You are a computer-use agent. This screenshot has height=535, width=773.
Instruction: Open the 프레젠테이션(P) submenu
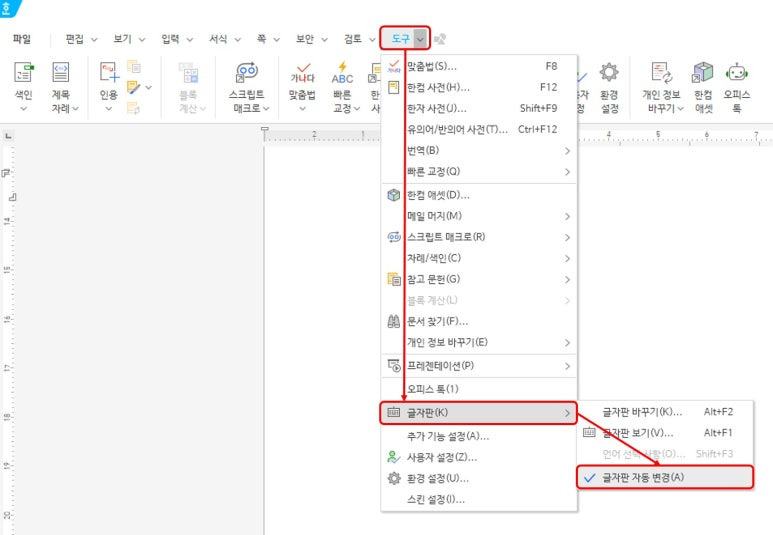(479, 366)
